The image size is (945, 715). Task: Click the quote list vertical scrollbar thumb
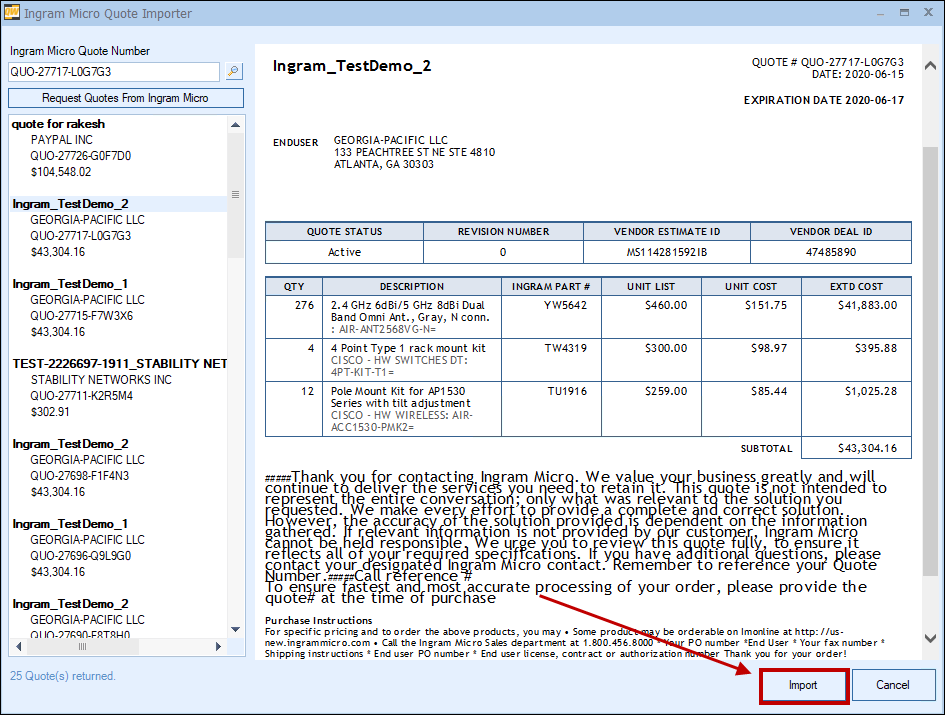[236, 195]
